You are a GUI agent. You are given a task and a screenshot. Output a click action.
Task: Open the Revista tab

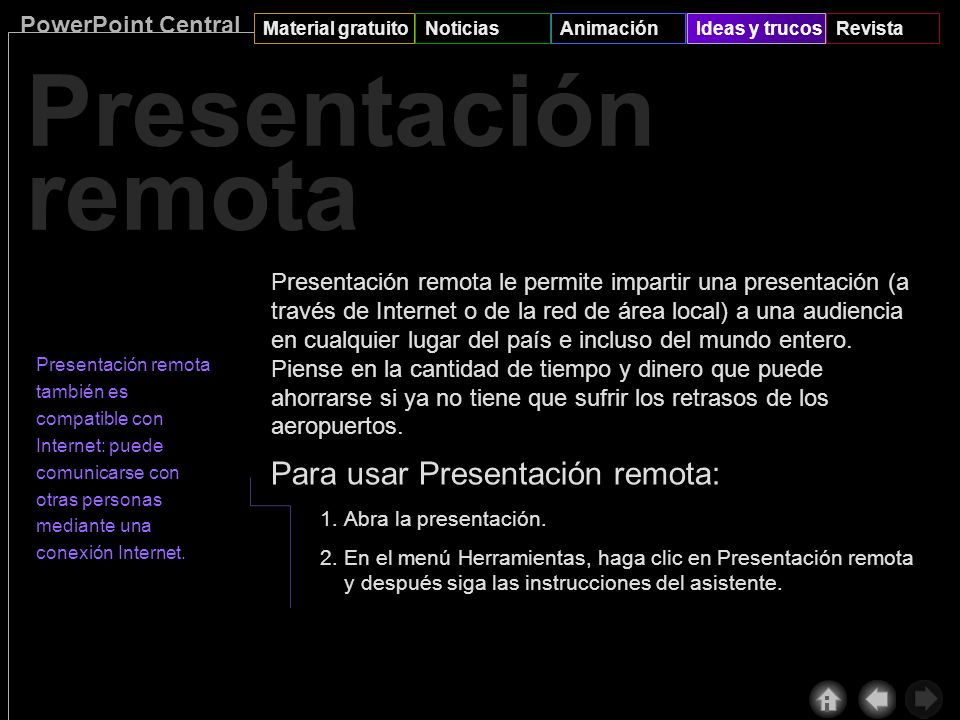pyautogui.click(x=883, y=28)
